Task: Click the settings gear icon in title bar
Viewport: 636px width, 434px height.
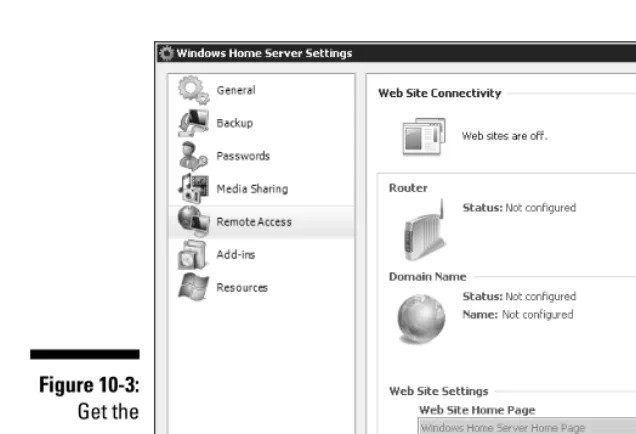Action: 166,53
